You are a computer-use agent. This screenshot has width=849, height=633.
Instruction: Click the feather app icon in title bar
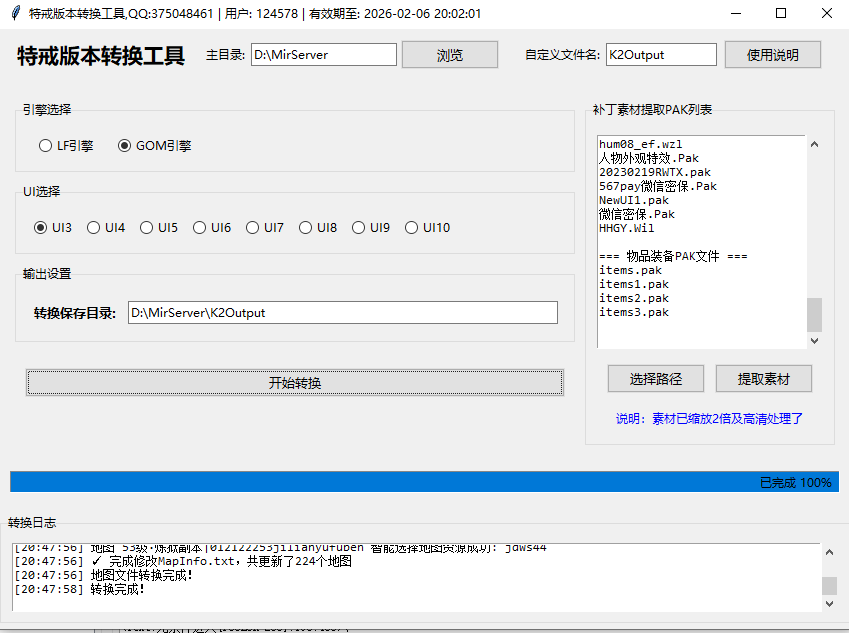[13, 13]
